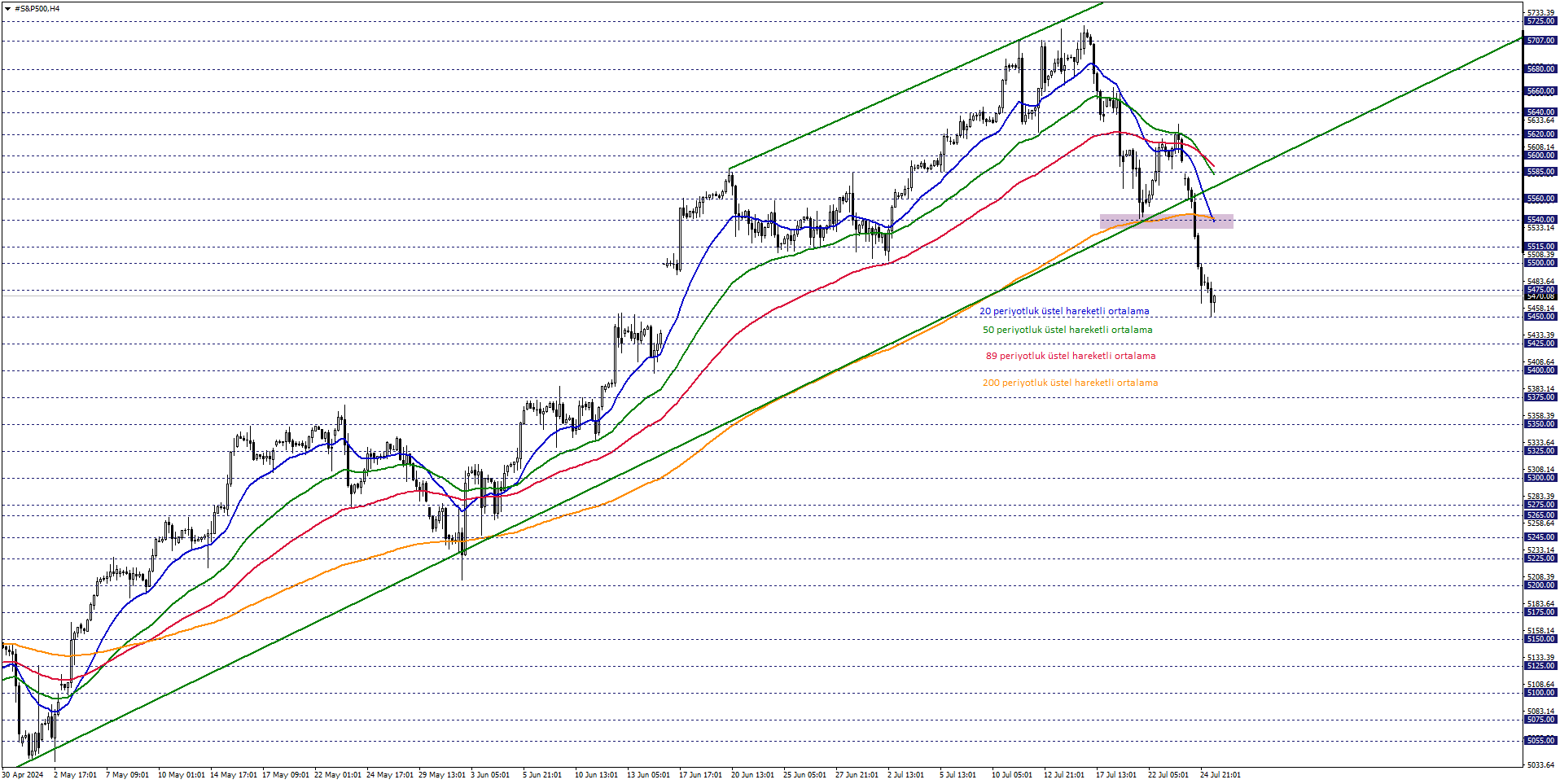The height and width of the screenshot is (784, 1560).
Task: Click the small triangle beside #S&P500,H4 title
Action: 7,9
